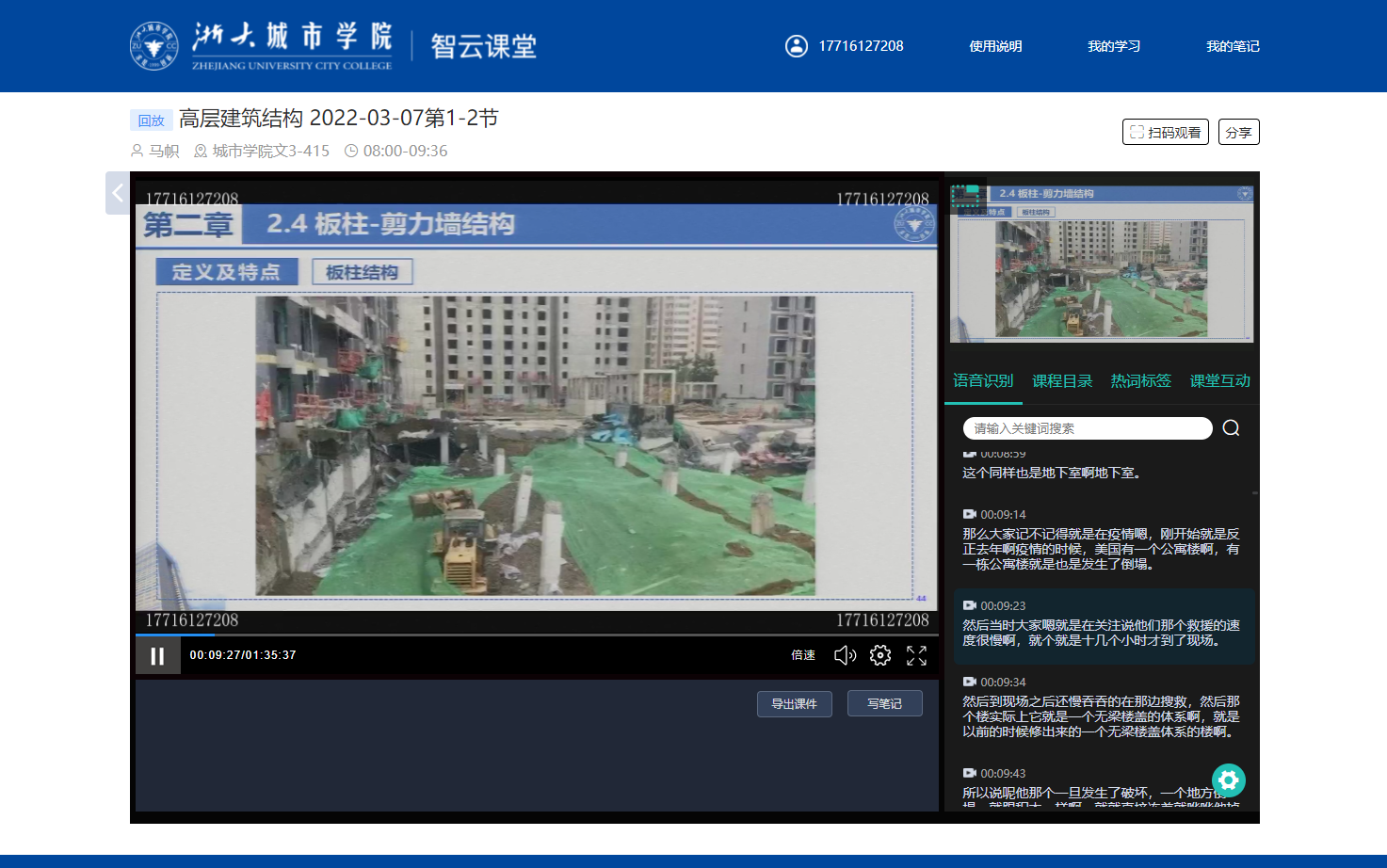
Task: Enter fullscreen video mode
Action: coord(916,655)
